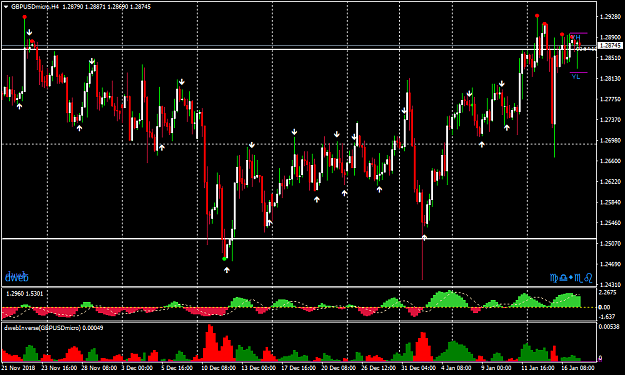
Task: Click the 16 Jan 08:00 time label
Action: tap(578, 367)
